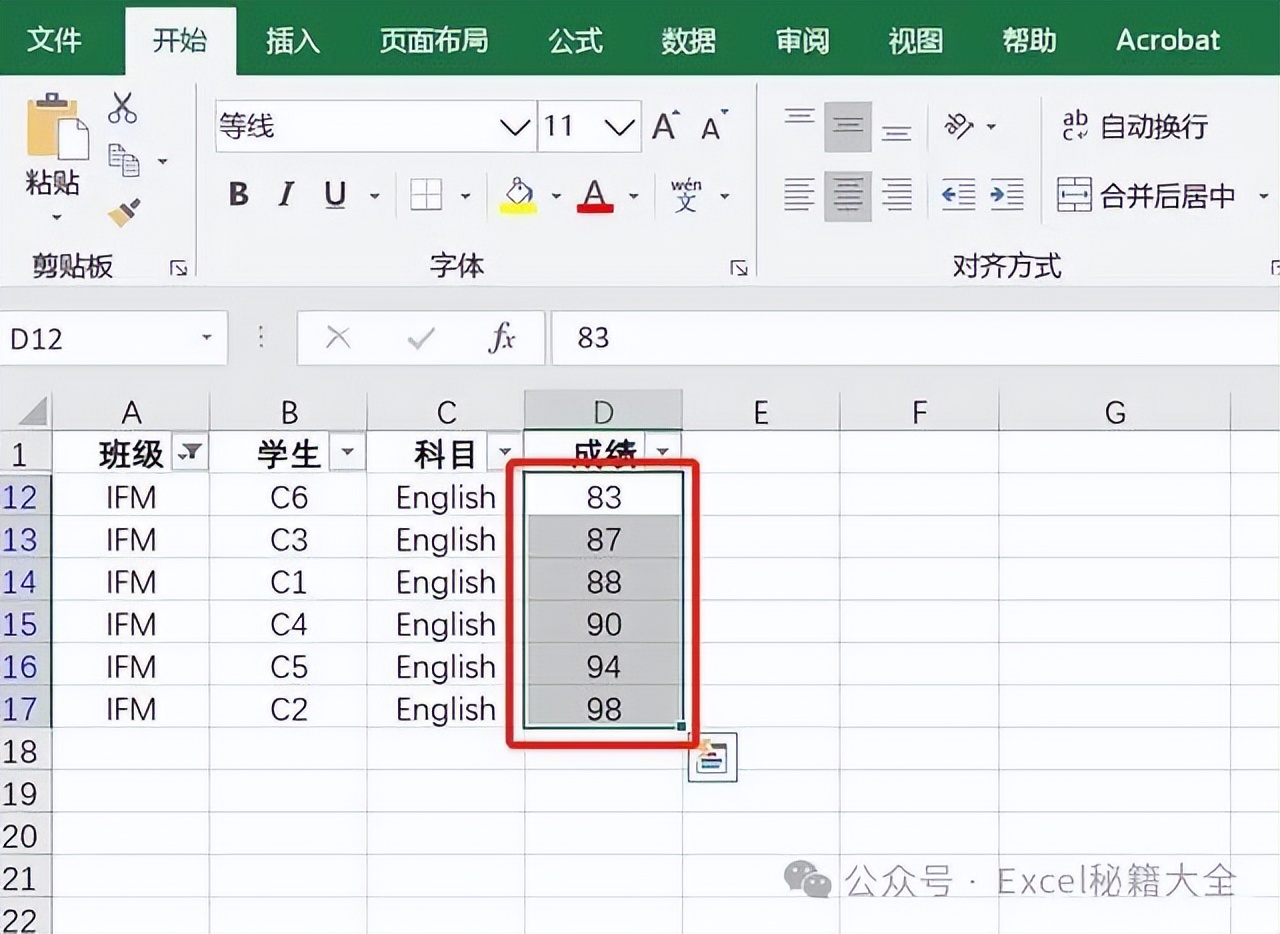The width and height of the screenshot is (1280, 934).
Task: Align text right
Action: coord(897,195)
